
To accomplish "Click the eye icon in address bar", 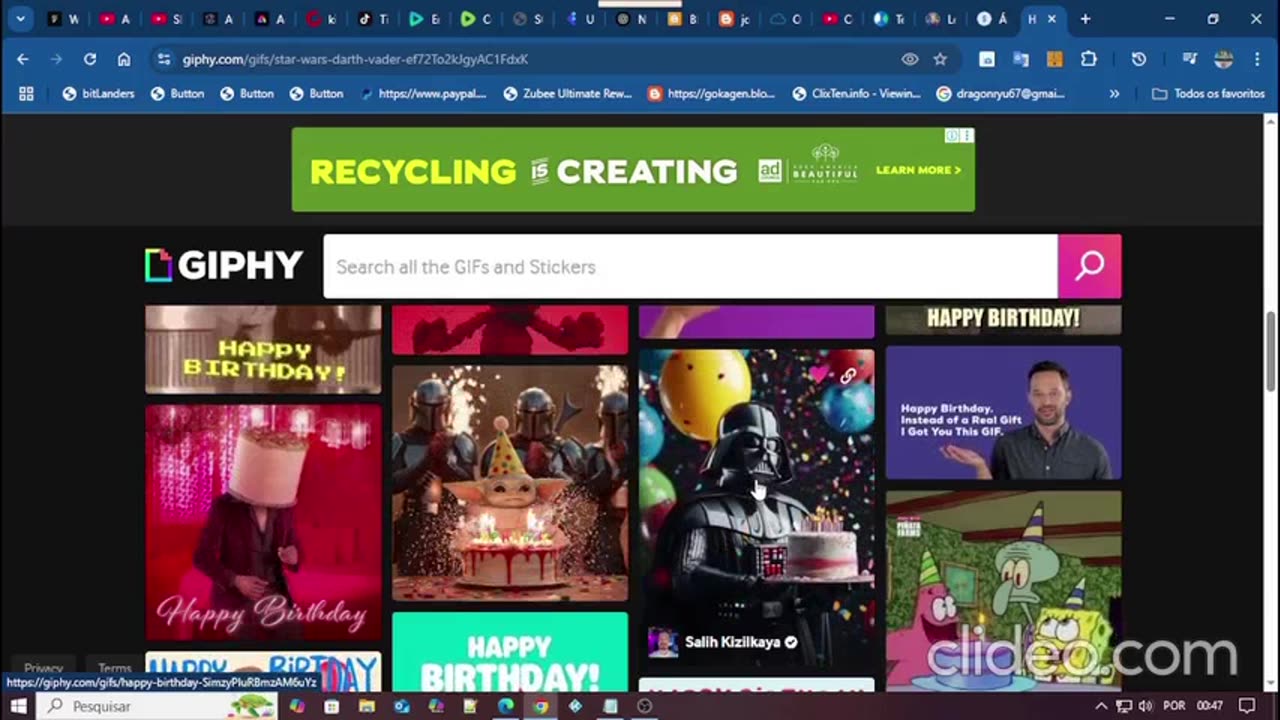I will coord(910,59).
